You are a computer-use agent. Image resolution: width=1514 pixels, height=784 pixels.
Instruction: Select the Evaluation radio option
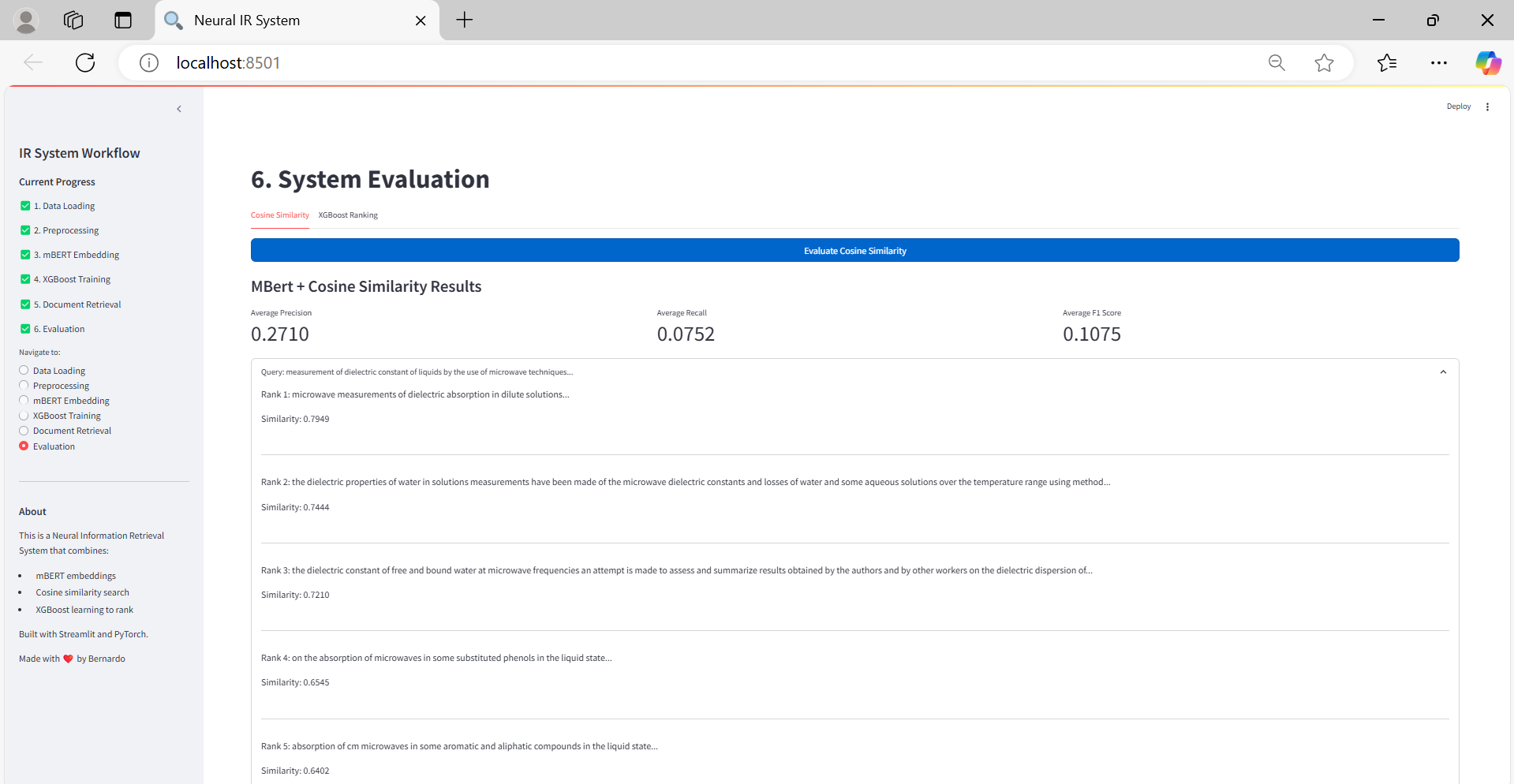(24, 446)
